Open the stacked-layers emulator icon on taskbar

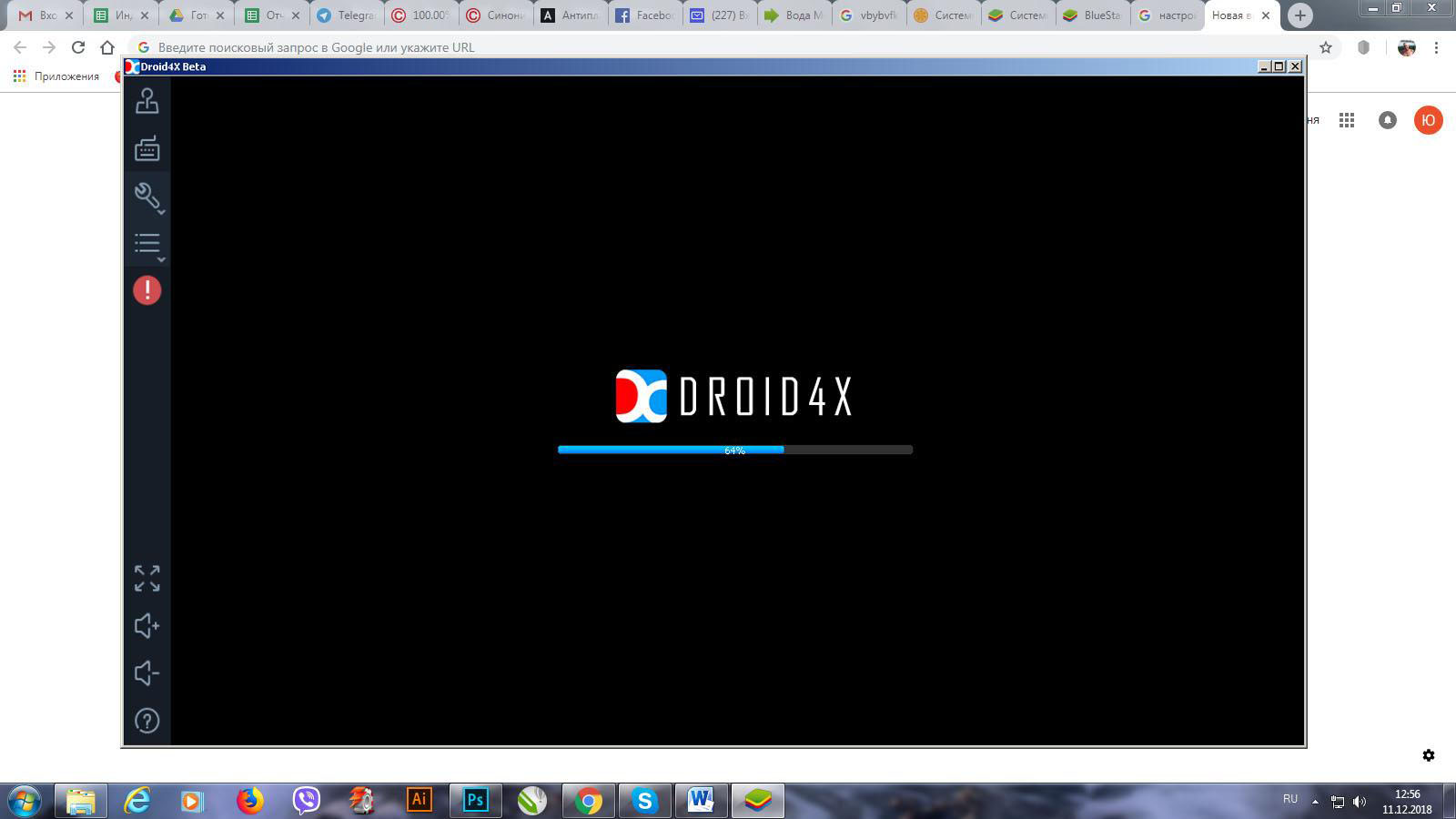point(758,801)
